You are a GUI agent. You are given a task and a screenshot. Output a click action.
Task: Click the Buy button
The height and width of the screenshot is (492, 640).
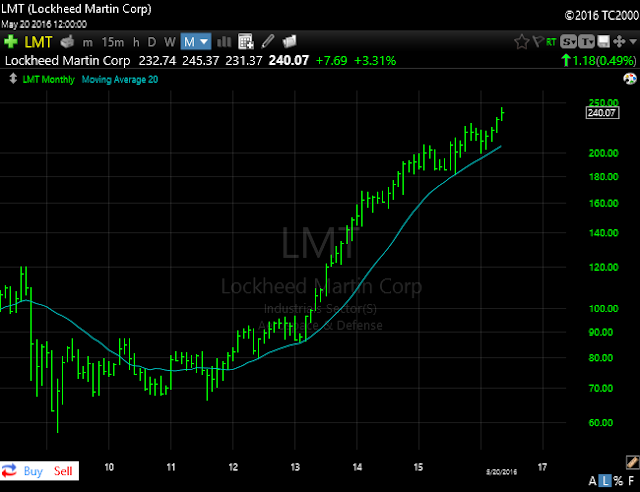click(33, 471)
